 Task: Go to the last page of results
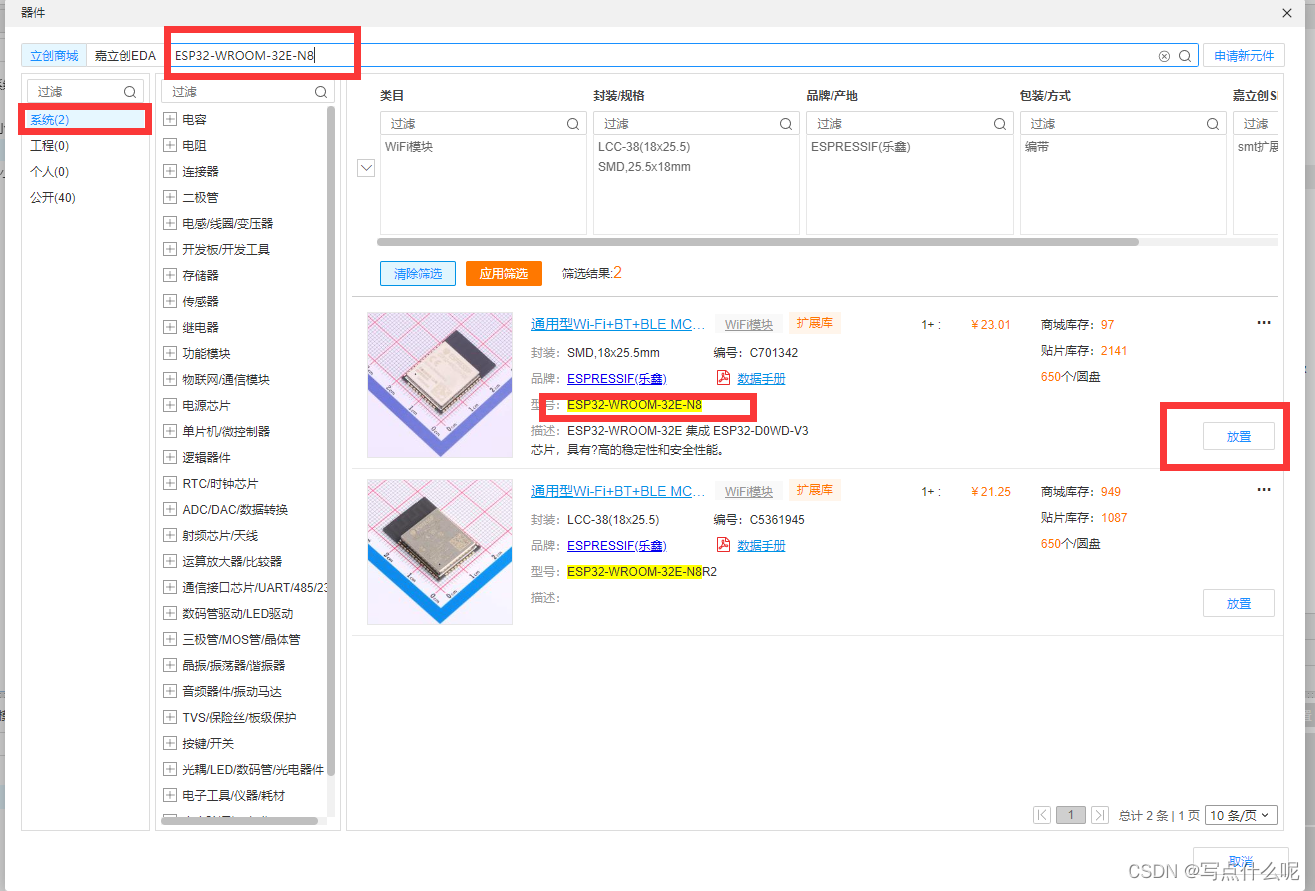1100,815
